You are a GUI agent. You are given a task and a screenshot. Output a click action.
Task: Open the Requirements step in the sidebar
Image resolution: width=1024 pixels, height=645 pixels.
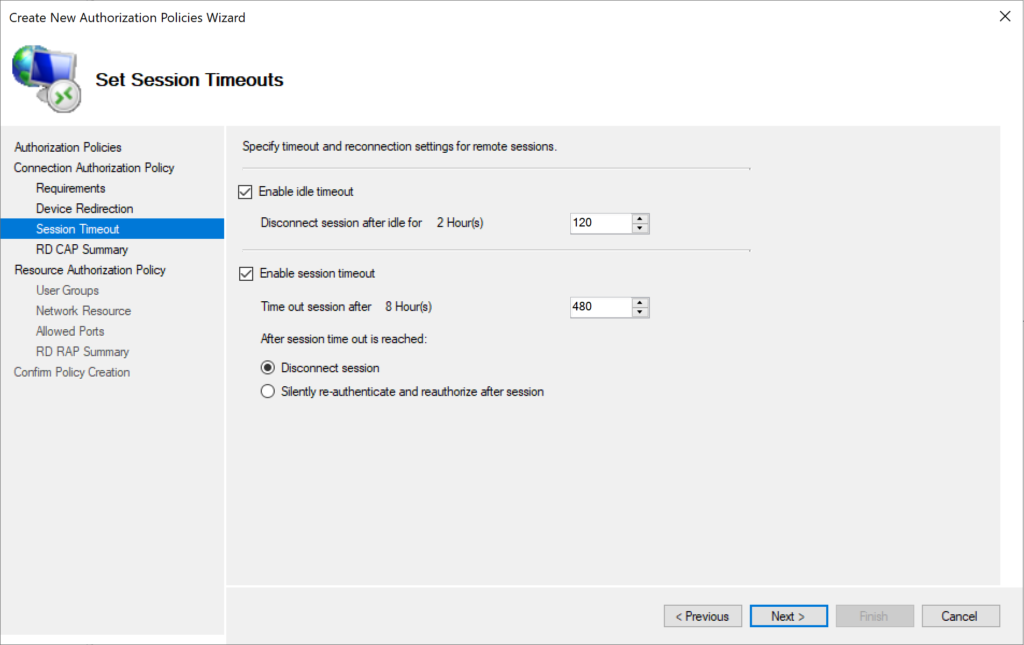[x=70, y=188]
